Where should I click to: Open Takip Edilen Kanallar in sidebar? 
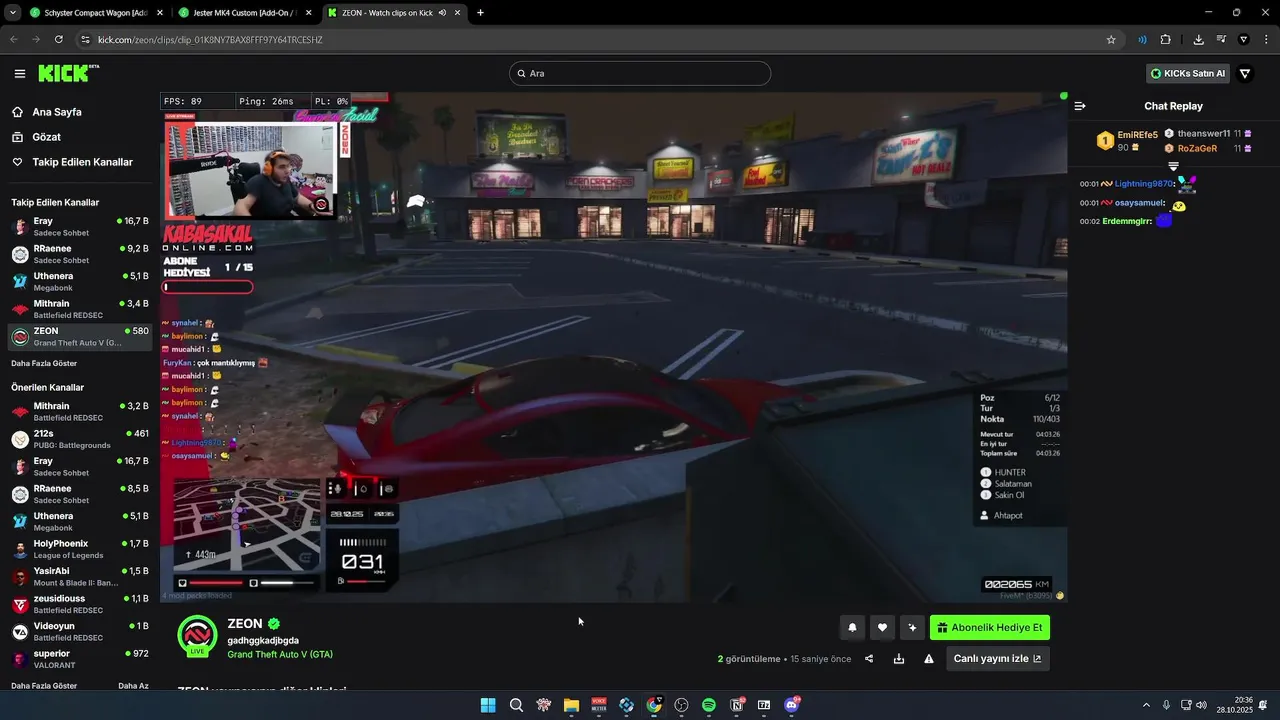pyautogui.click(x=80, y=162)
